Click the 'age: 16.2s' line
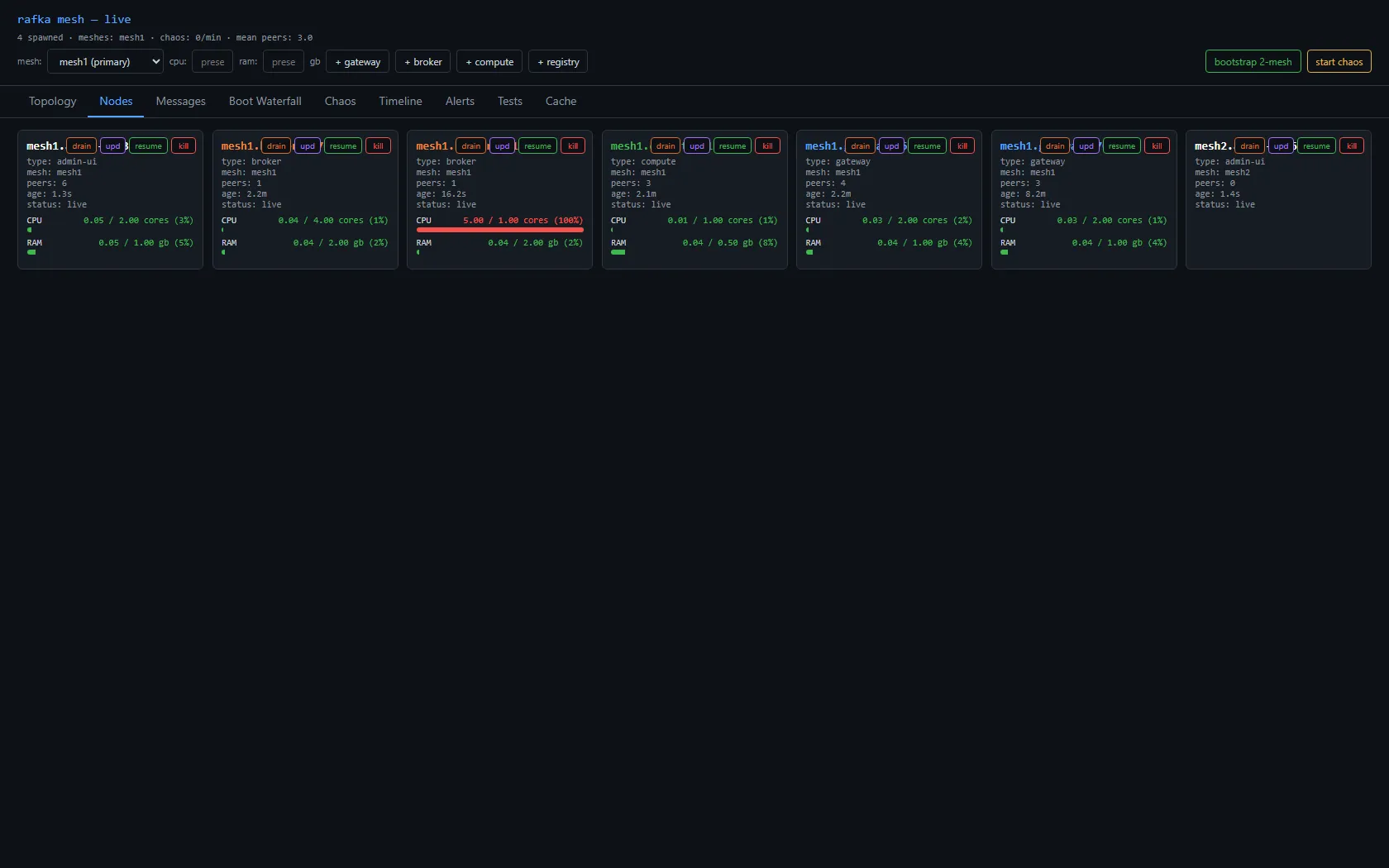The width and height of the screenshot is (1389, 868). tap(441, 194)
